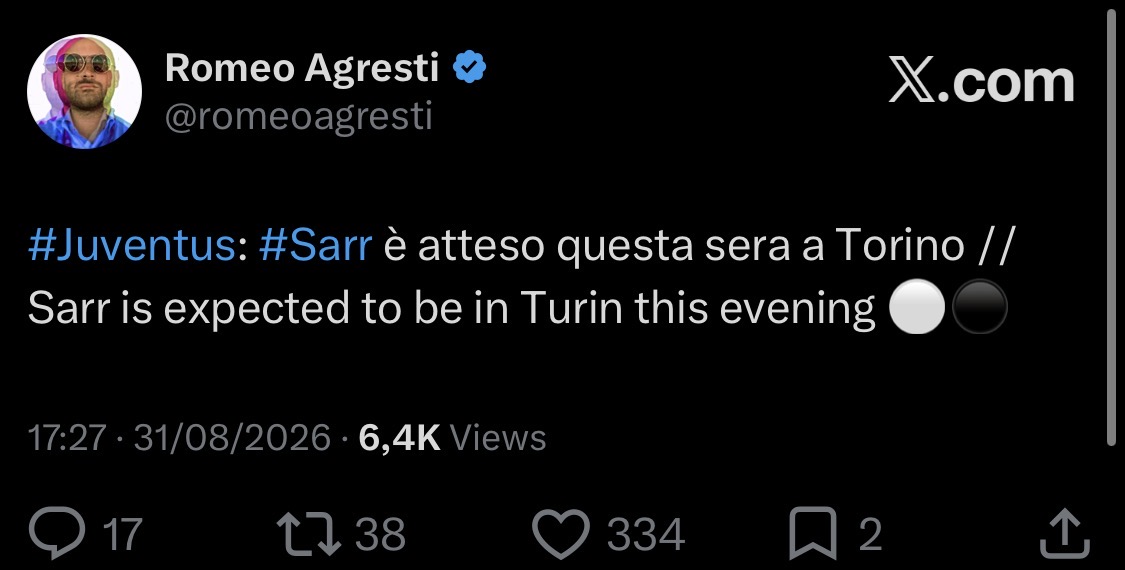The width and height of the screenshot is (1125, 570).
Task: View the 6,4K Views count
Action: [x=452, y=438]
